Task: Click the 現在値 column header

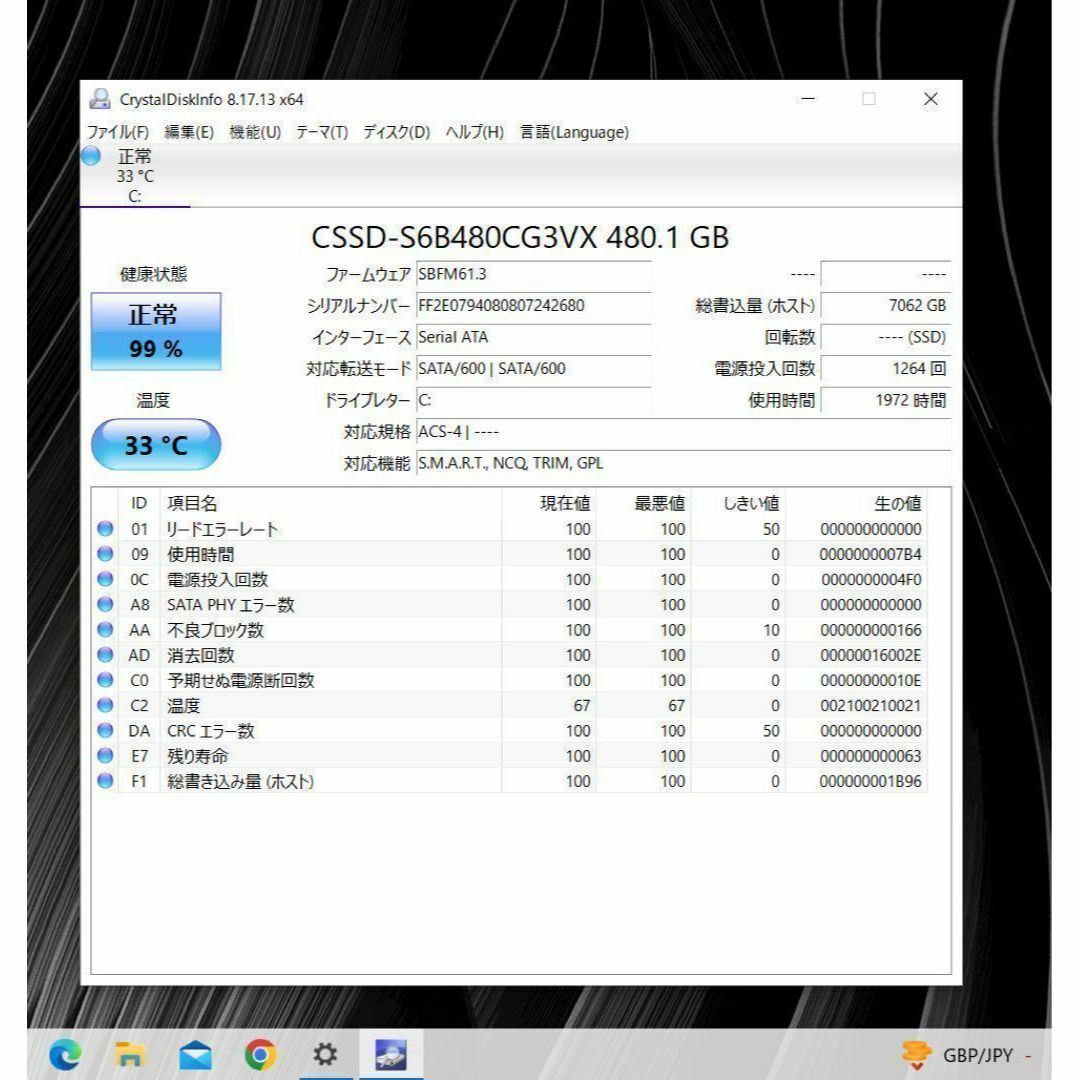Action: click(549, 503)
